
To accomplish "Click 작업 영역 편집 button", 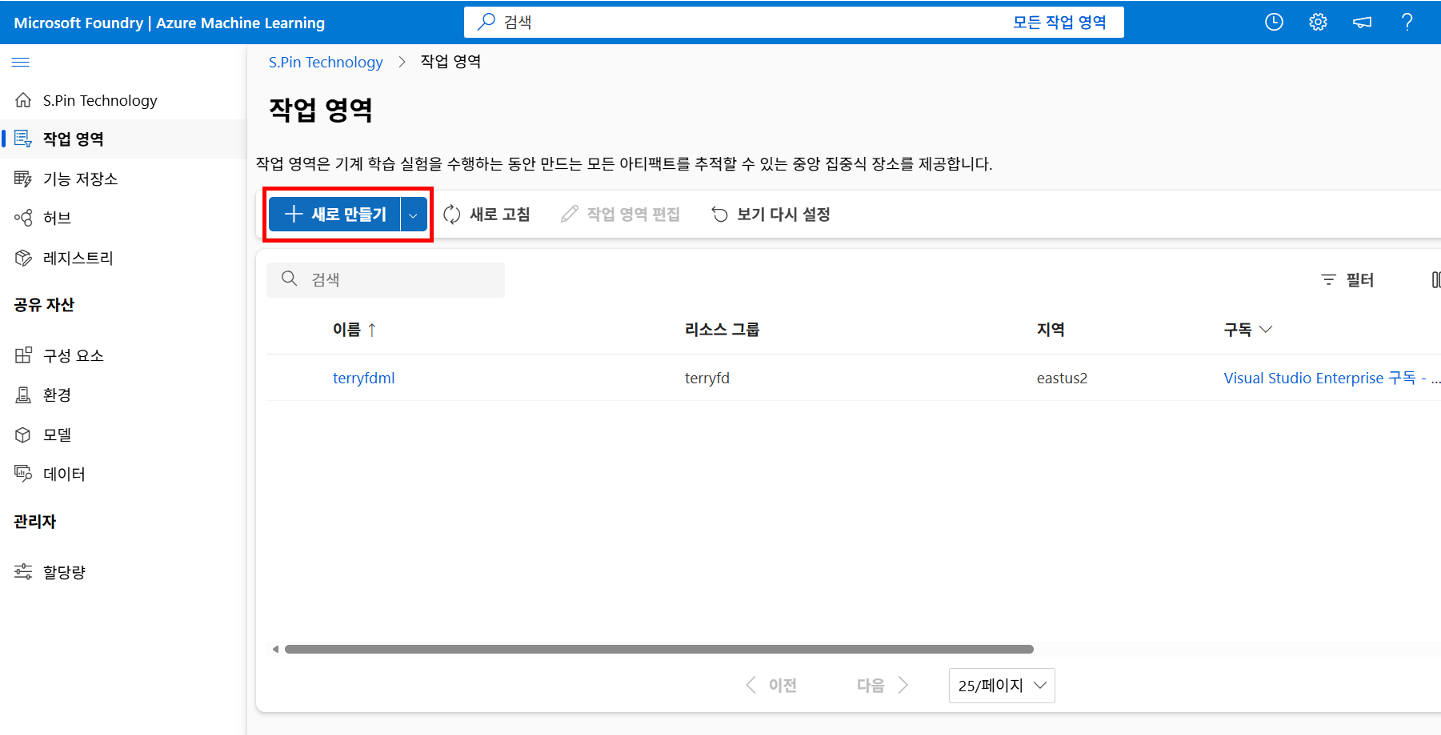I will click(621, 214).
